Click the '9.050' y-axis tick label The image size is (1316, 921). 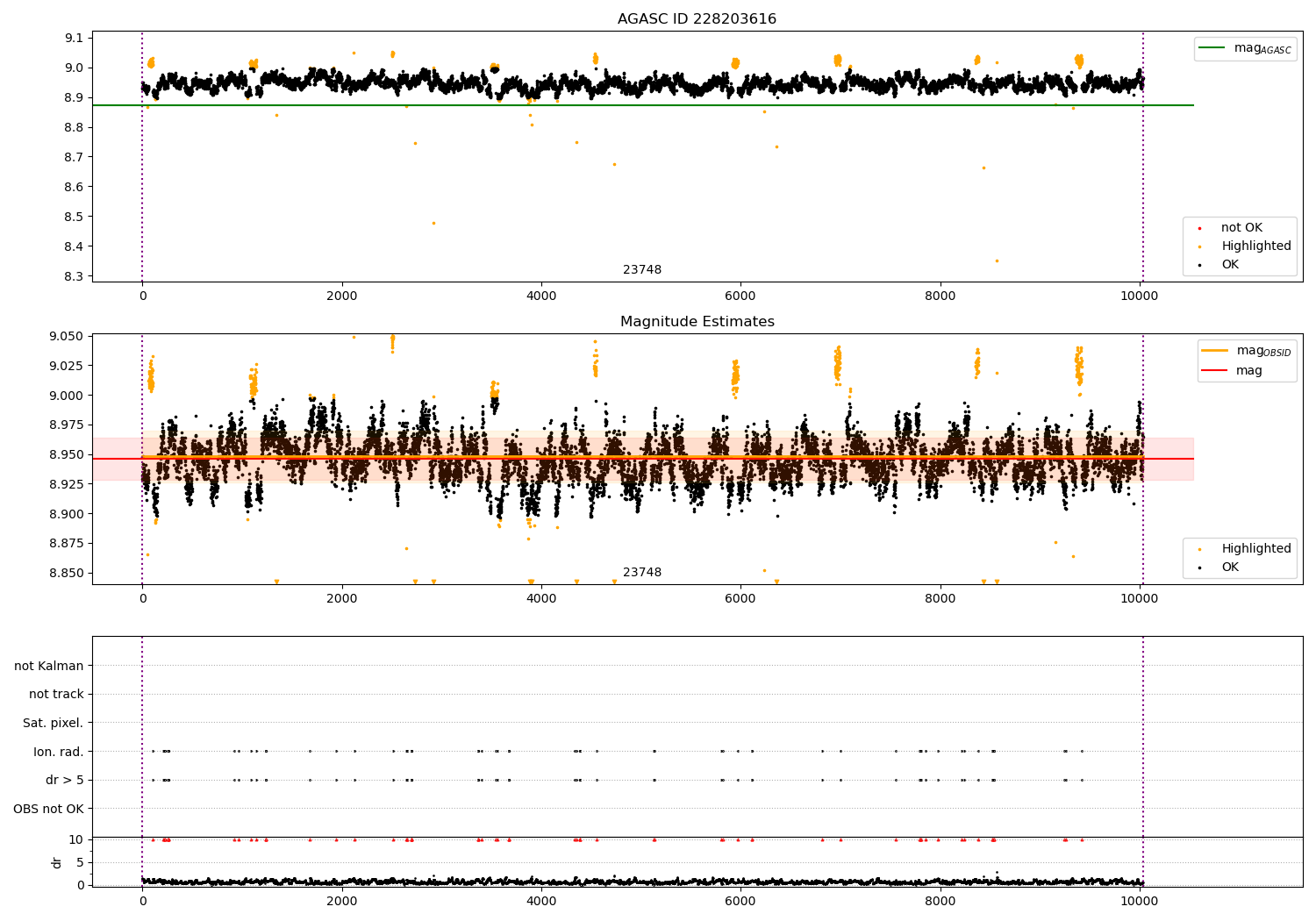(67, 337)
